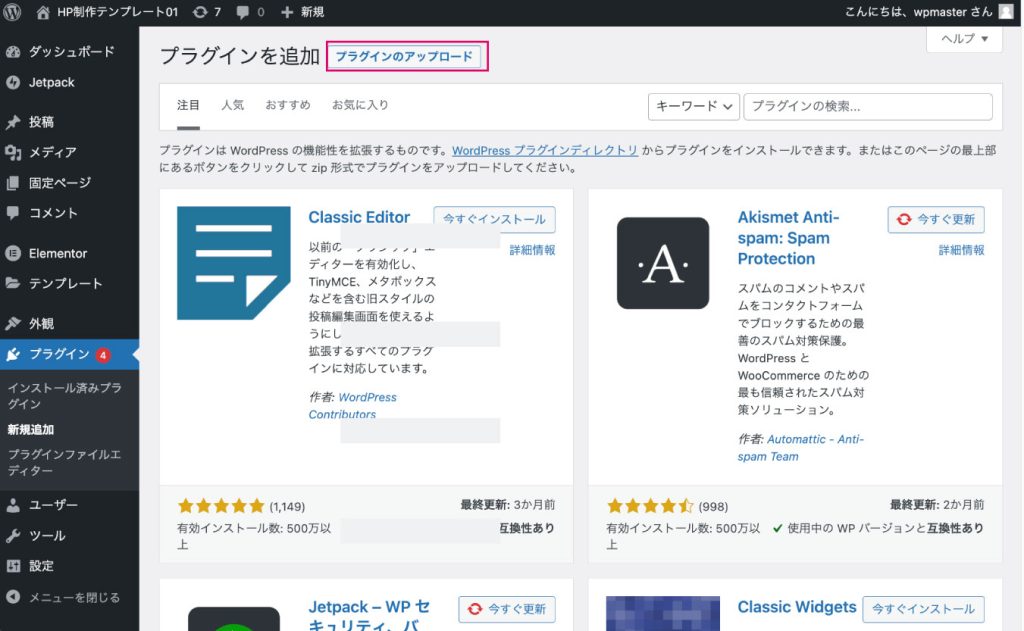Click the ツール wrench icon
Screen dimensions: 1024x631
click(13, 536)
